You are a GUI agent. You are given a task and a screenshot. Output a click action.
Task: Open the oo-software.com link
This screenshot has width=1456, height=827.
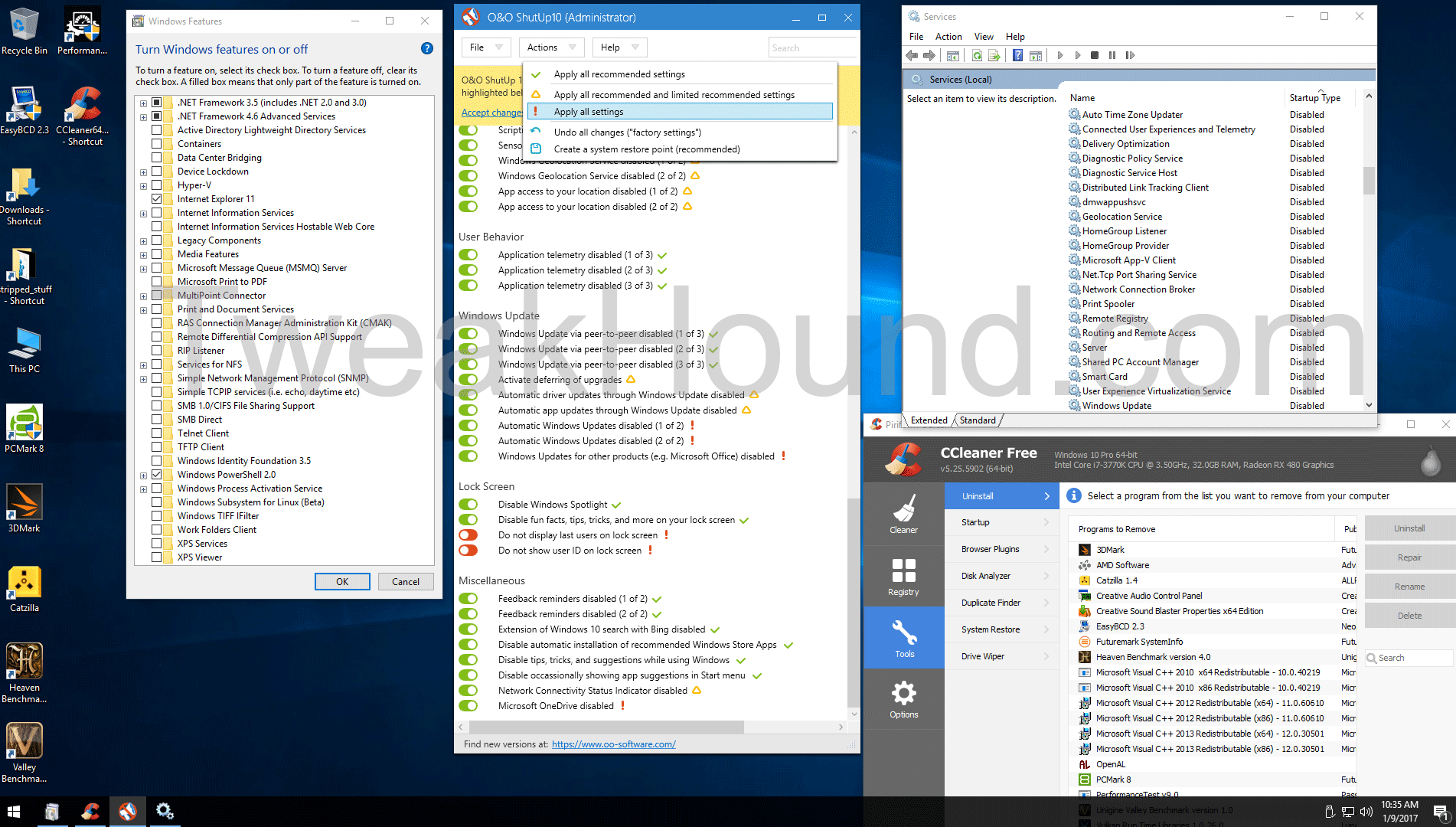click(x=613, y=744)
